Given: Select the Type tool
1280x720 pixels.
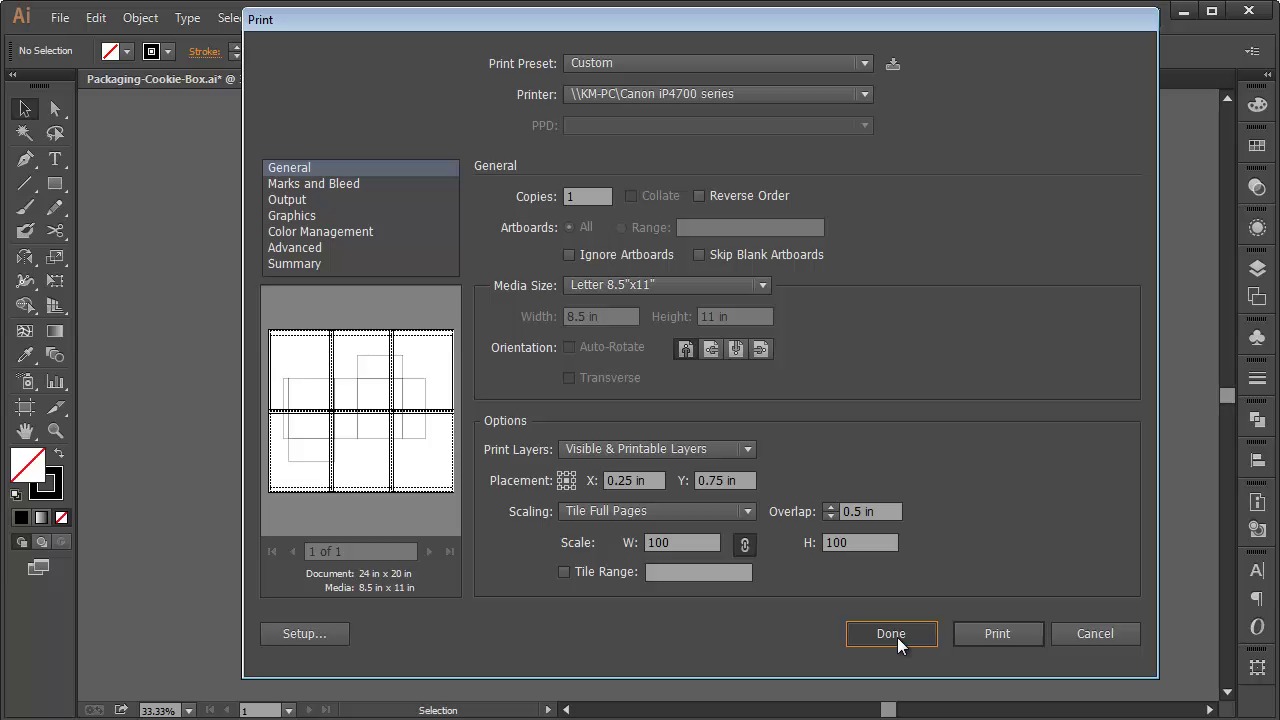Looking at the screenshot, I should pyautogui.click(x=55, y=159).
